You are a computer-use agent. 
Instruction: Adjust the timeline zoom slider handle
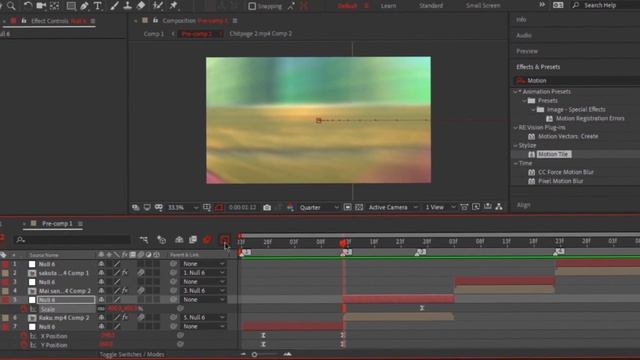click(x=254, y=354)
